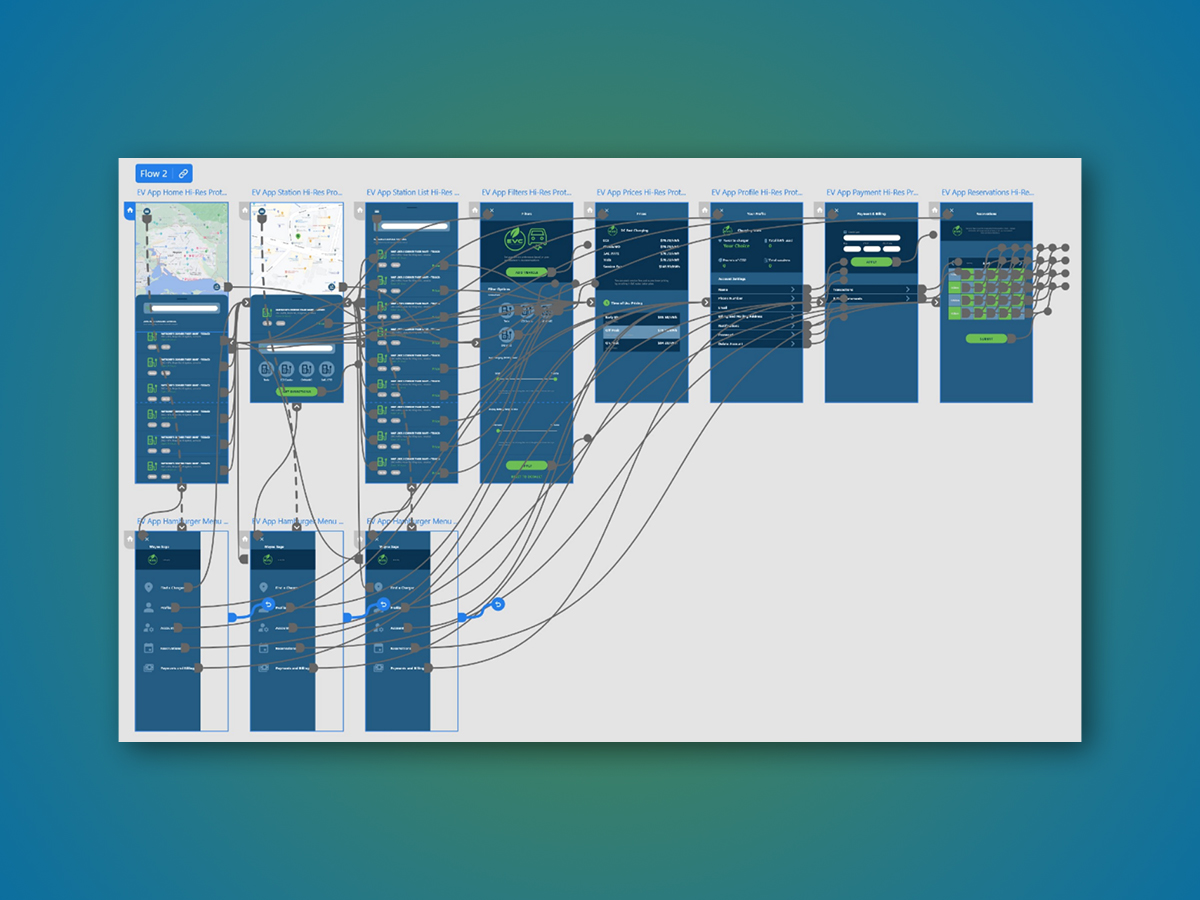Click the location pin icon in first Hamburger Menu

149,588
